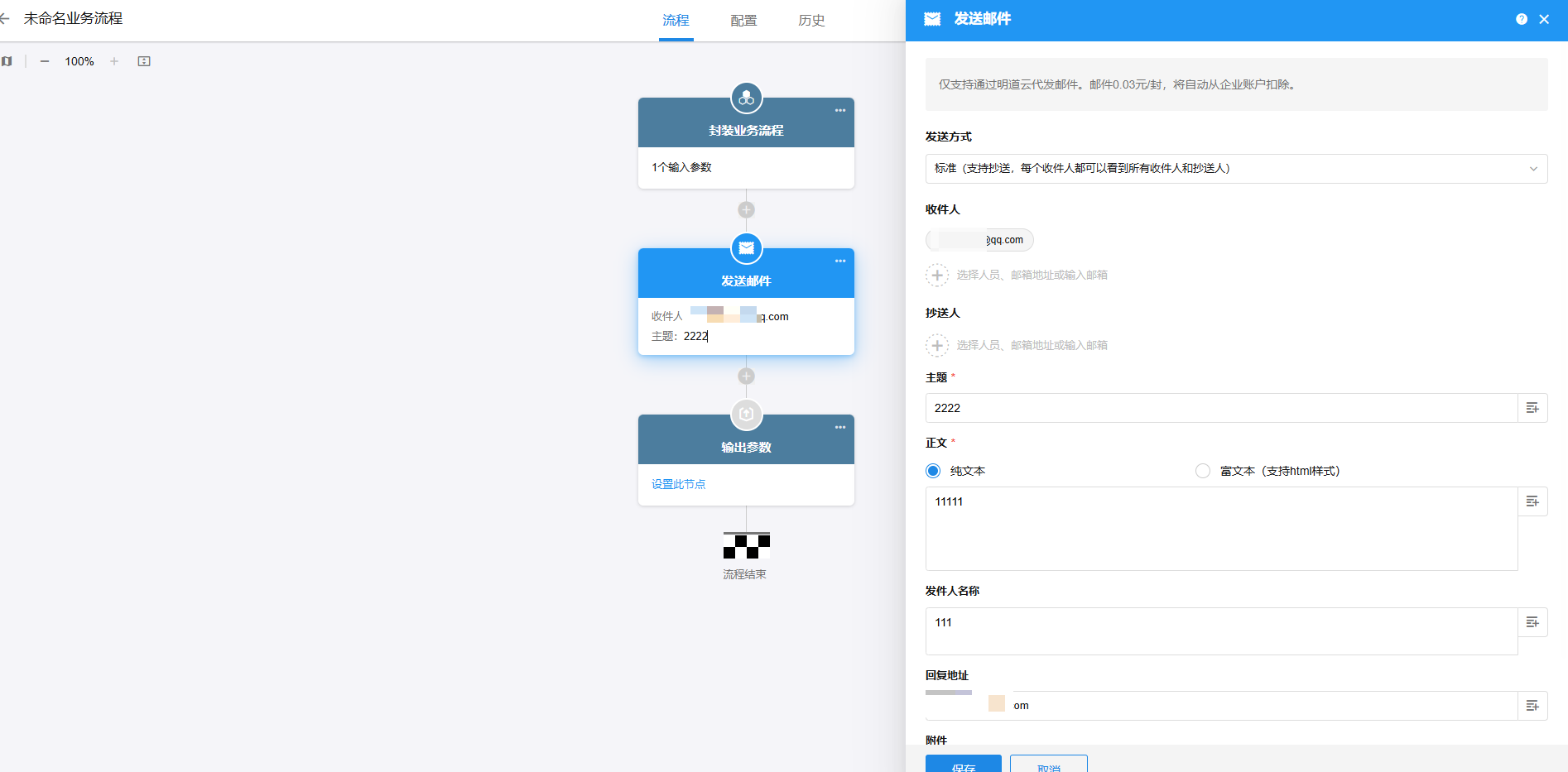Image resolution: width=1568 pixels, height=772 pixels.
Task: Click the plus icon to add 抄送人
Action: [x=937, y=345]
